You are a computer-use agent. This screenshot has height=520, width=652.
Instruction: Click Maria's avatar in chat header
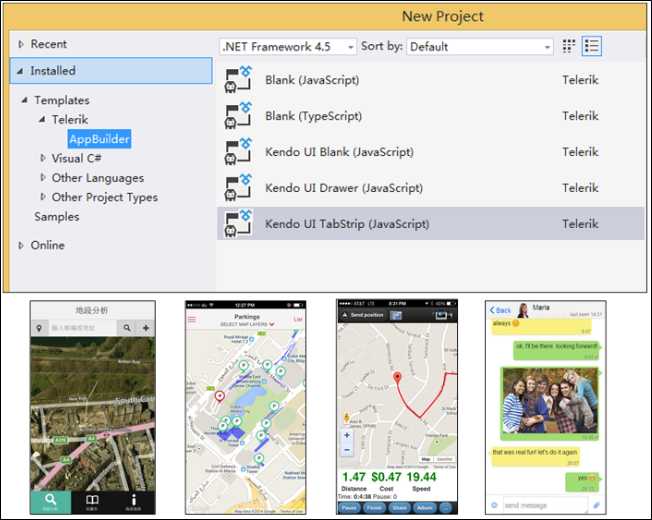[523, 311]
